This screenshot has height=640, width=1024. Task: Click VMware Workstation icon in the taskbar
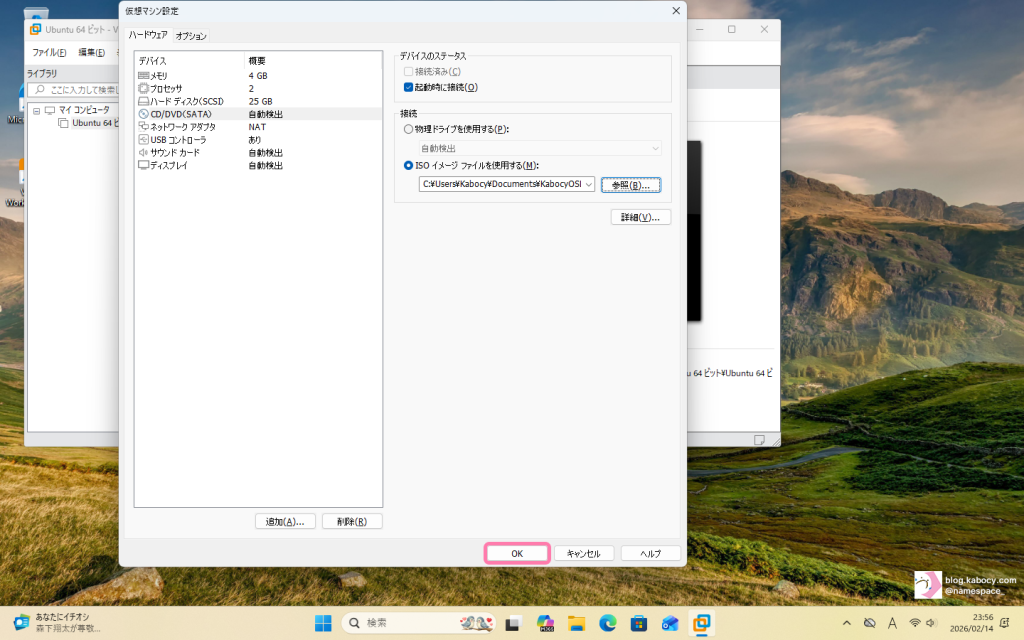(x=703, y=623)
